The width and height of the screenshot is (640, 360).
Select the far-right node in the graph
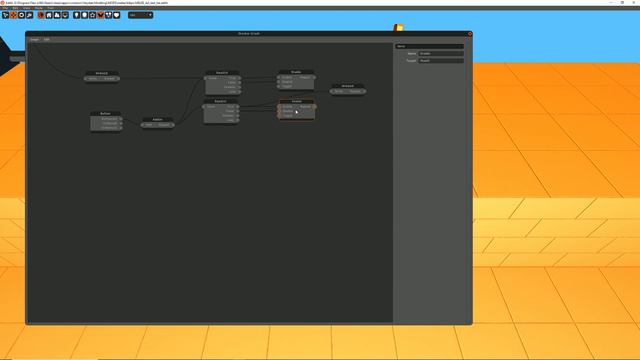coord(348,89)
